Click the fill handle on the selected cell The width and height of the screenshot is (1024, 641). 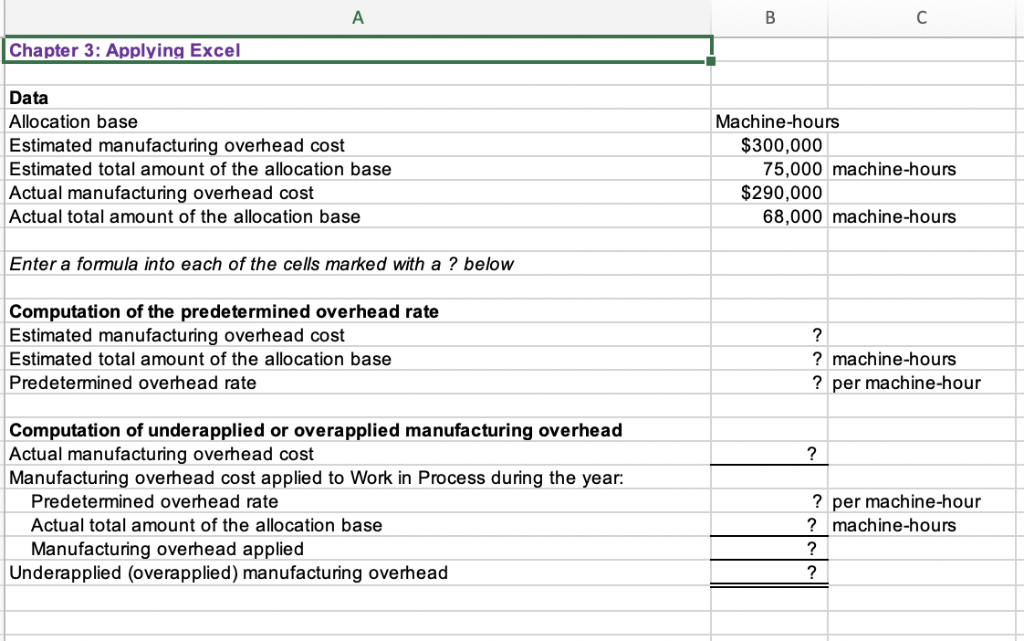pos(710,63)
